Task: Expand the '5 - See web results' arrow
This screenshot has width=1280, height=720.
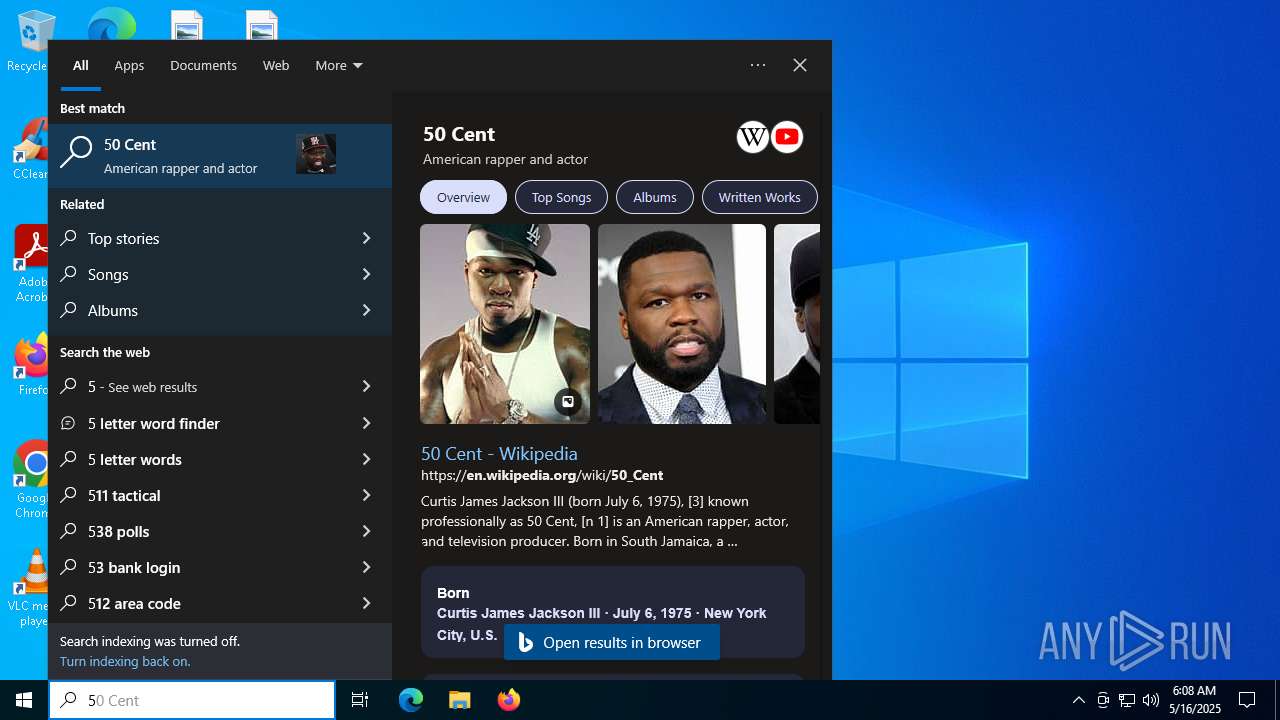Action: pos(366,386)
